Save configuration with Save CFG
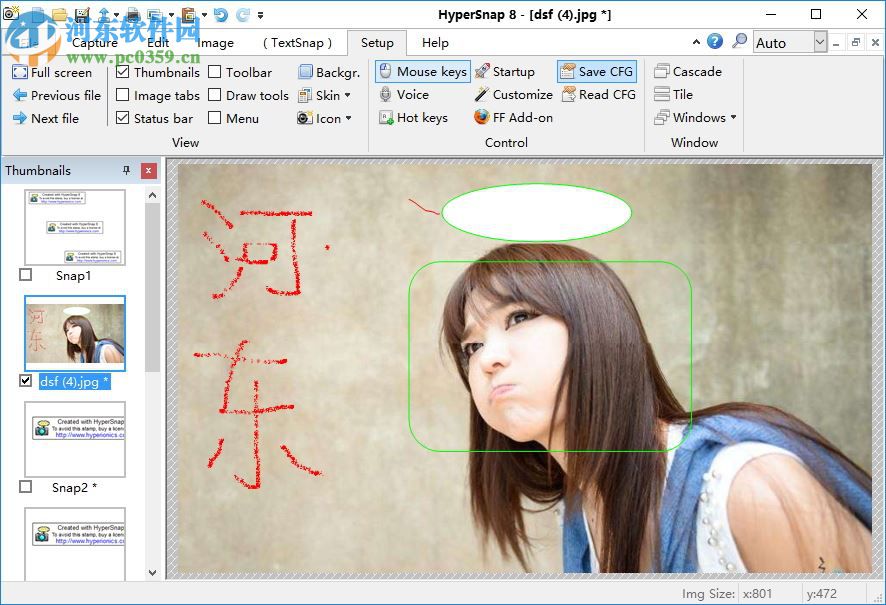 pyautogui.click(x=597, y=71)
